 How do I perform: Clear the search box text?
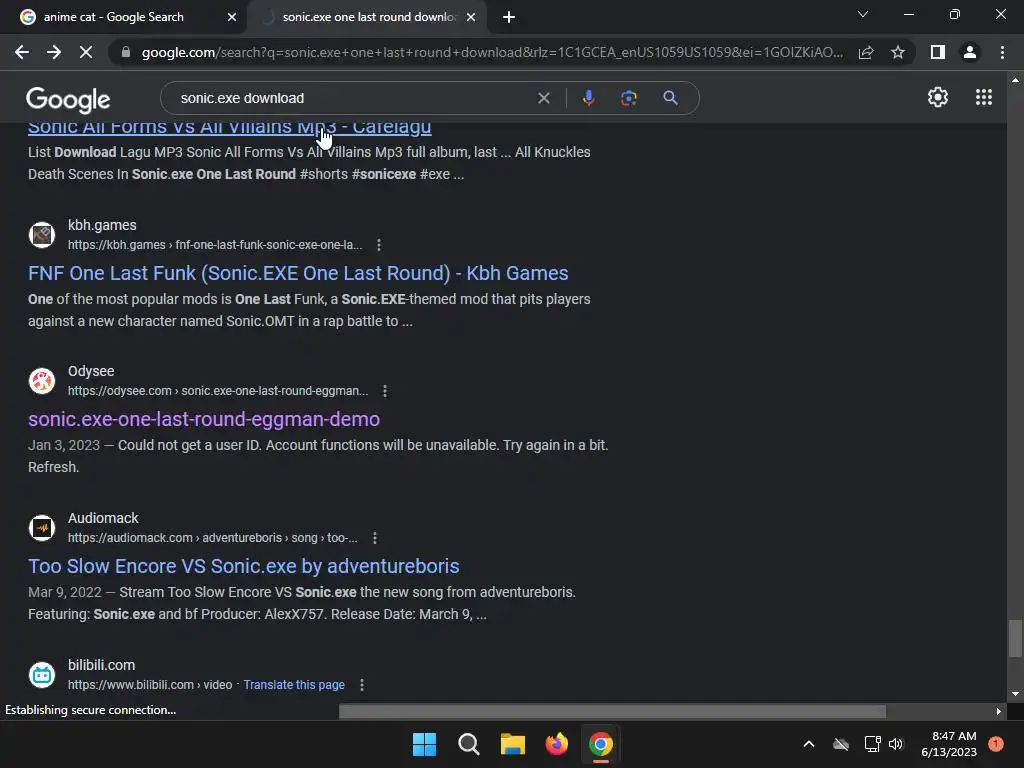[x=543, y=98]
